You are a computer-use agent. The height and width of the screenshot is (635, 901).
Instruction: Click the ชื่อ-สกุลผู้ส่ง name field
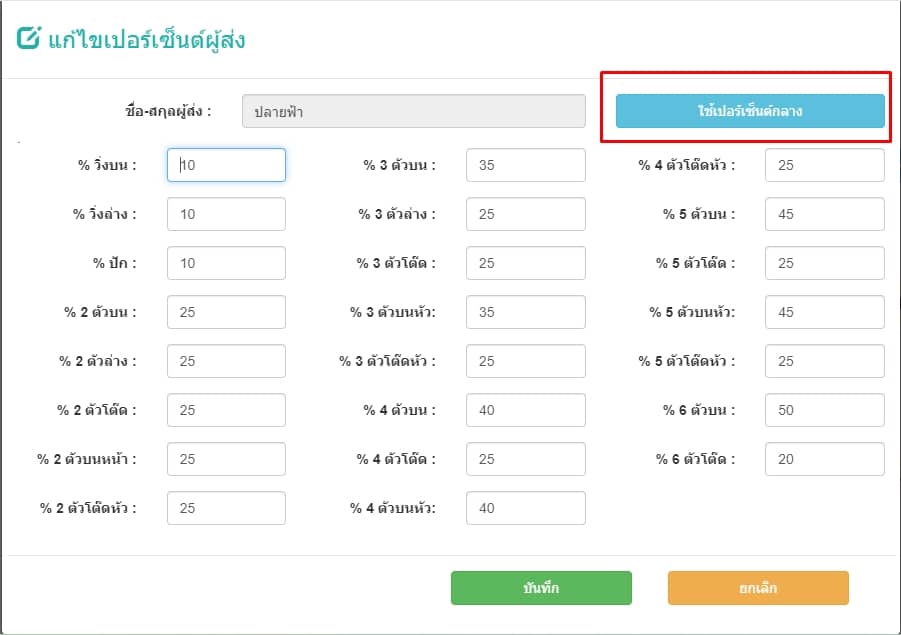click(x=414, y=111)
